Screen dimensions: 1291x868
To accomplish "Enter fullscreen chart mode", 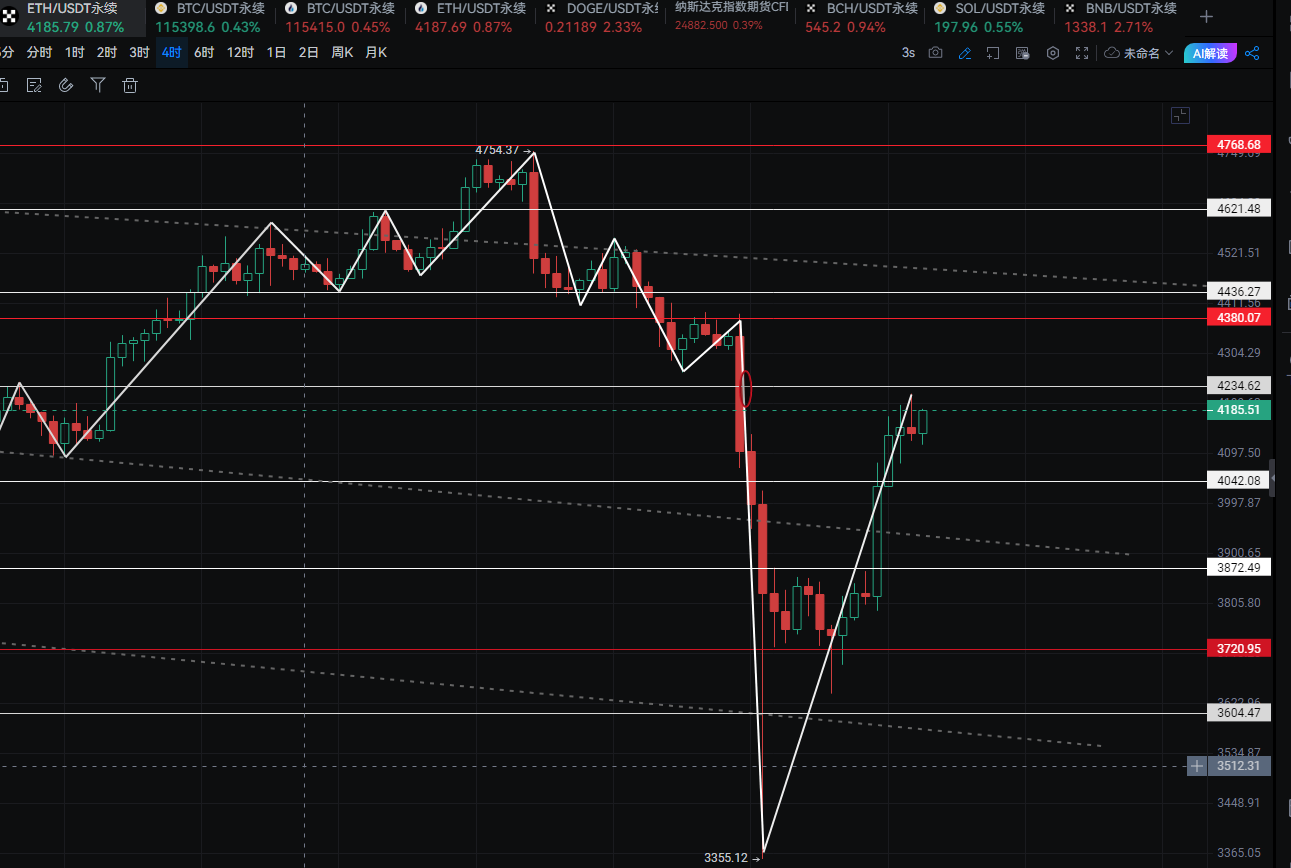I will tap(1082, 53).
